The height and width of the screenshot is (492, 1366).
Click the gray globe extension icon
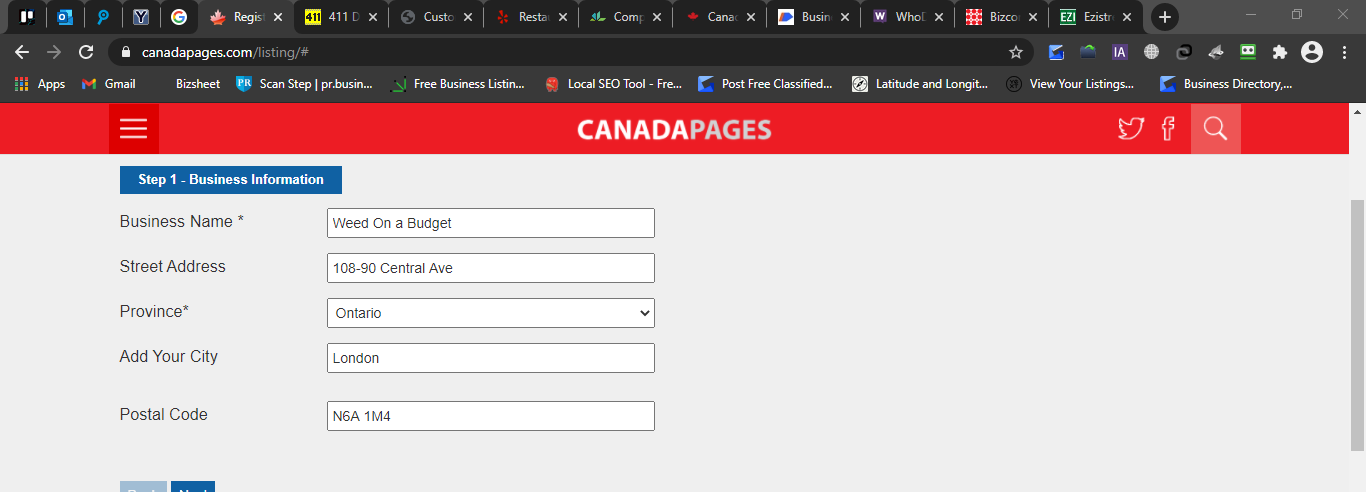pyautogui.click(x=1152, y=52)
